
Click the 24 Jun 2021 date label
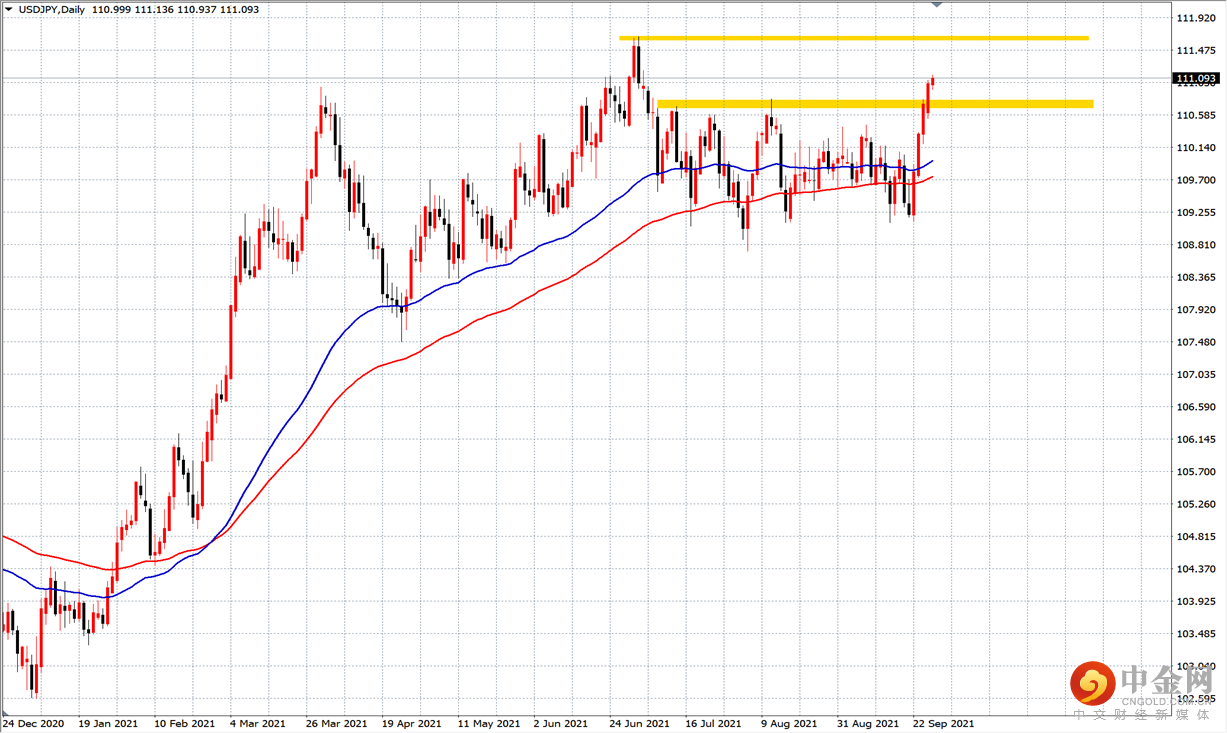point(641,723)
